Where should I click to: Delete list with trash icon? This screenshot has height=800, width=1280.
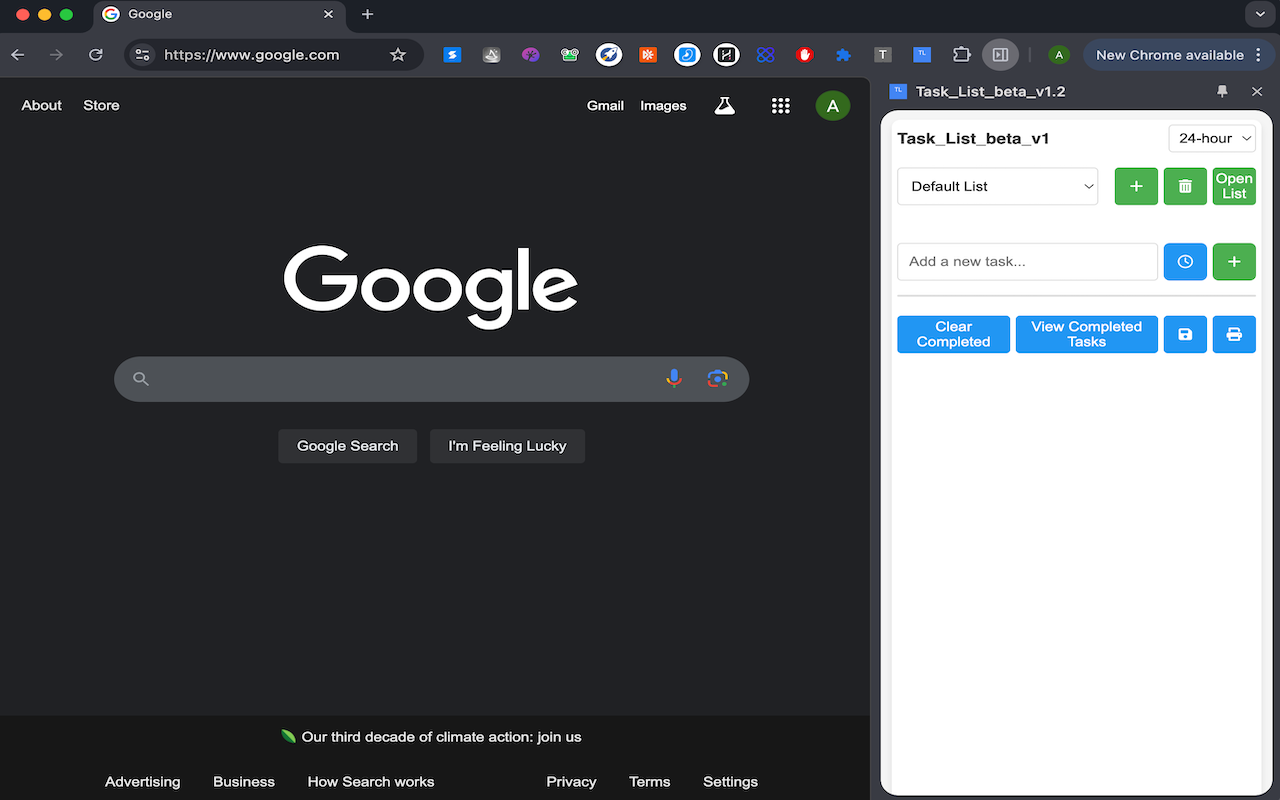click(x=1185, y=186)
